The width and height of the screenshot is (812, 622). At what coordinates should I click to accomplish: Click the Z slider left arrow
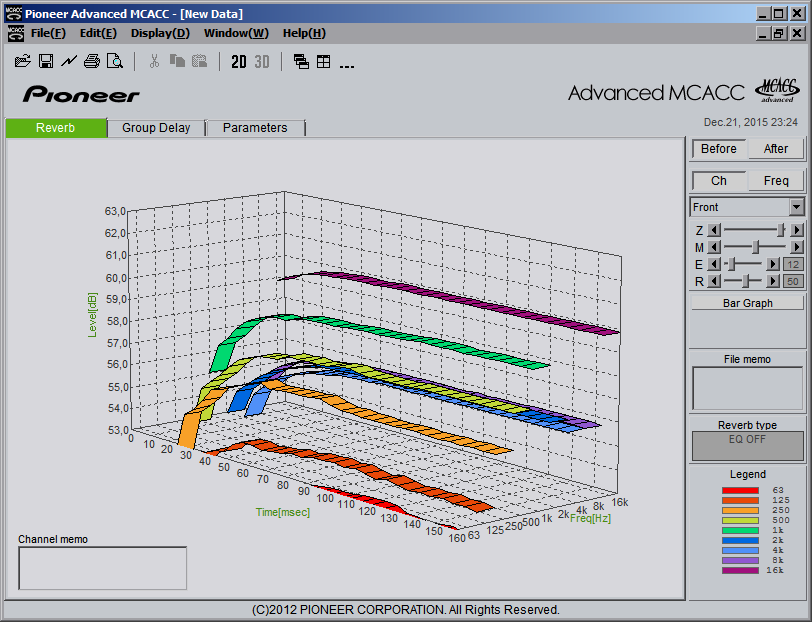714,229
